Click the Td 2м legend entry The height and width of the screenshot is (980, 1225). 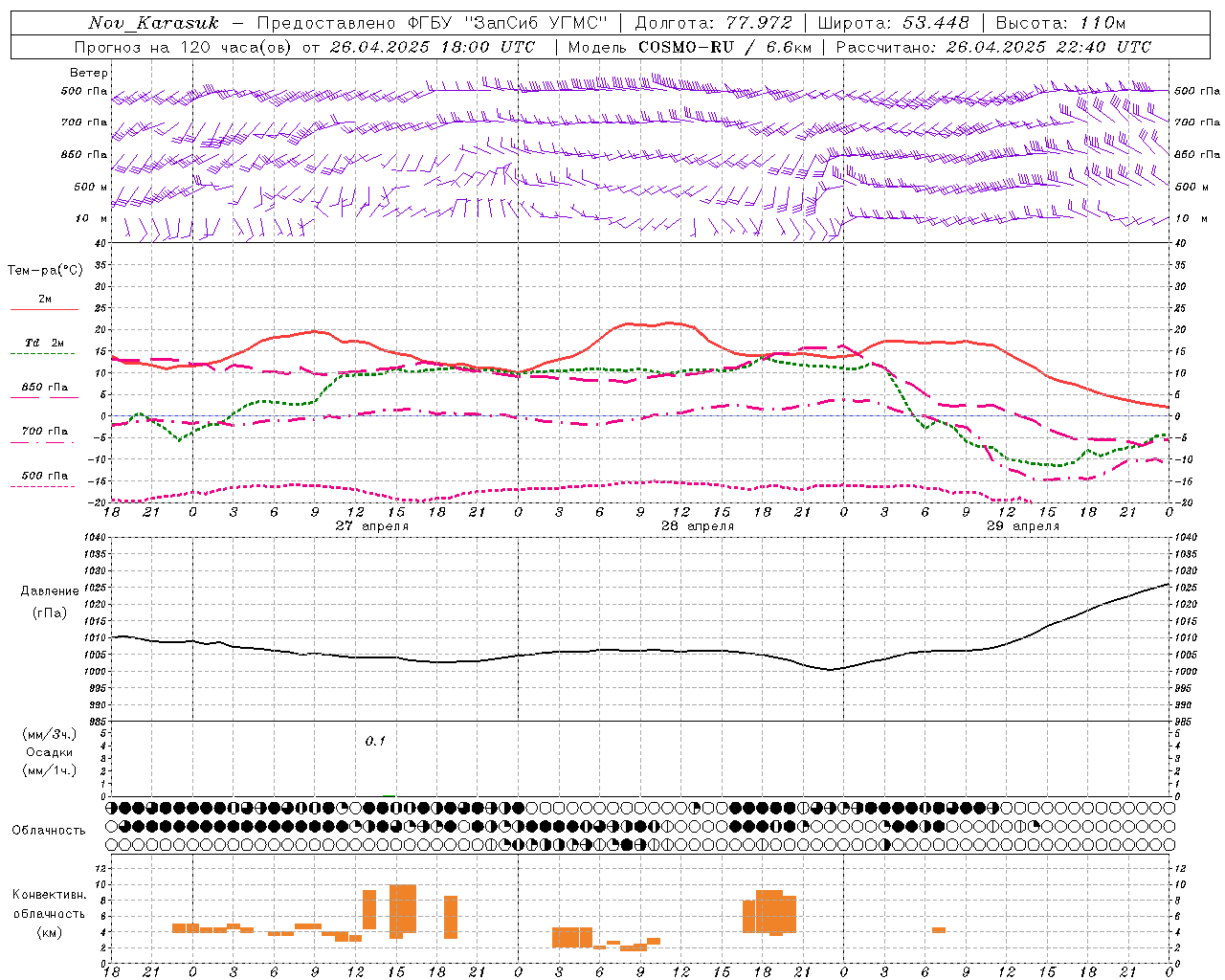(x=45, y=343)
